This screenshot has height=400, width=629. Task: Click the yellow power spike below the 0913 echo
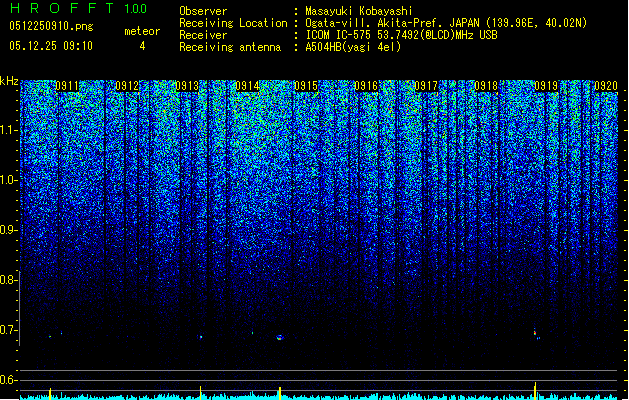tap(200, 391)
